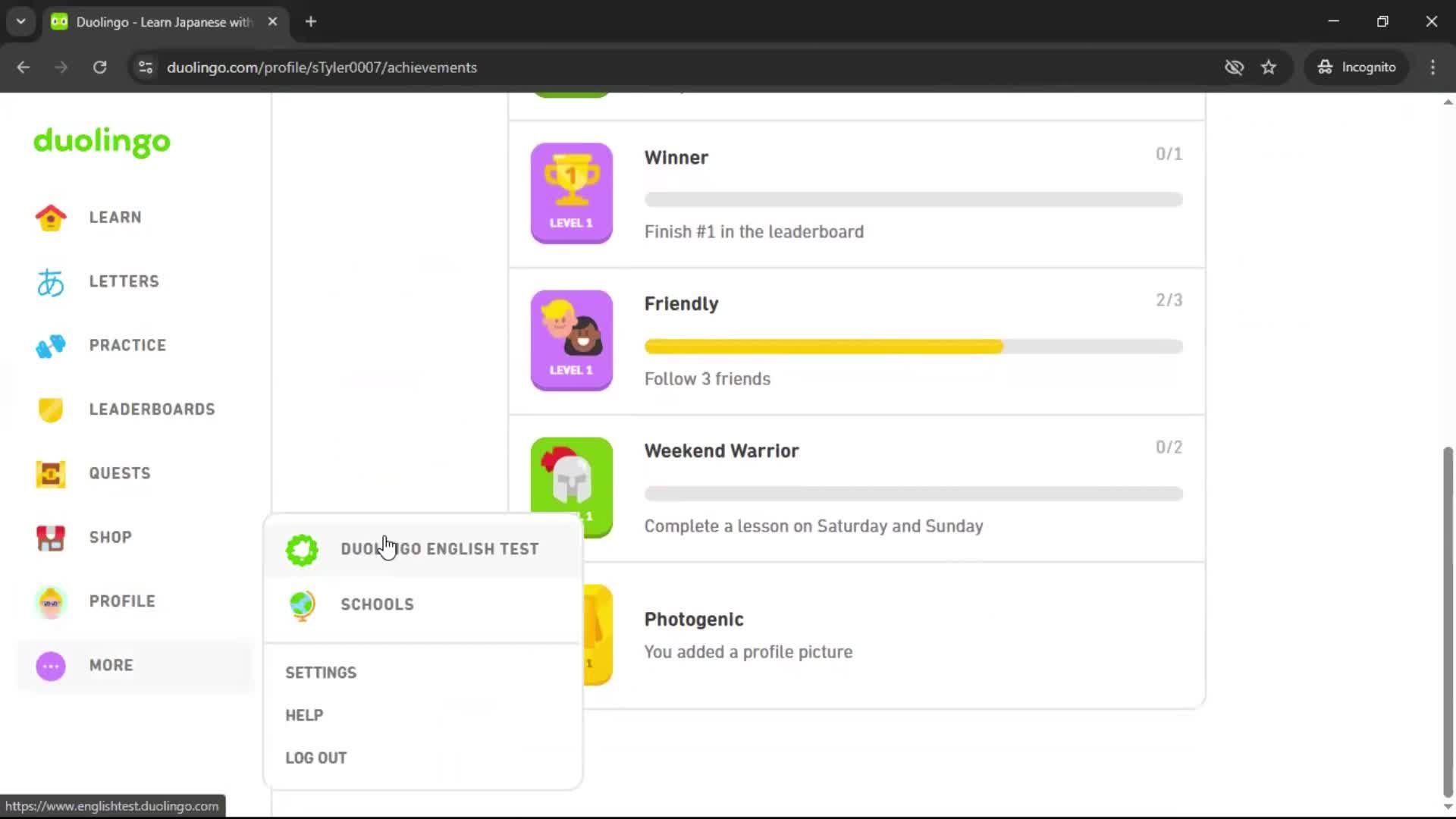Open the Help menu entry

click(x=304, y=714)
